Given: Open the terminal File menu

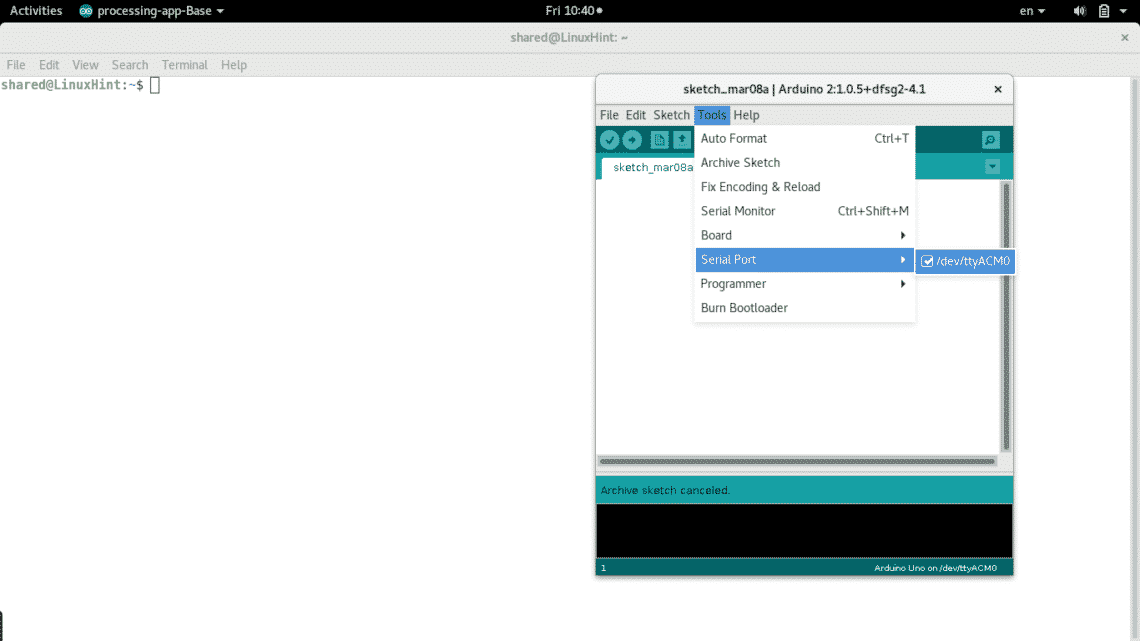Looking at the screenshot, I should 16,65.
